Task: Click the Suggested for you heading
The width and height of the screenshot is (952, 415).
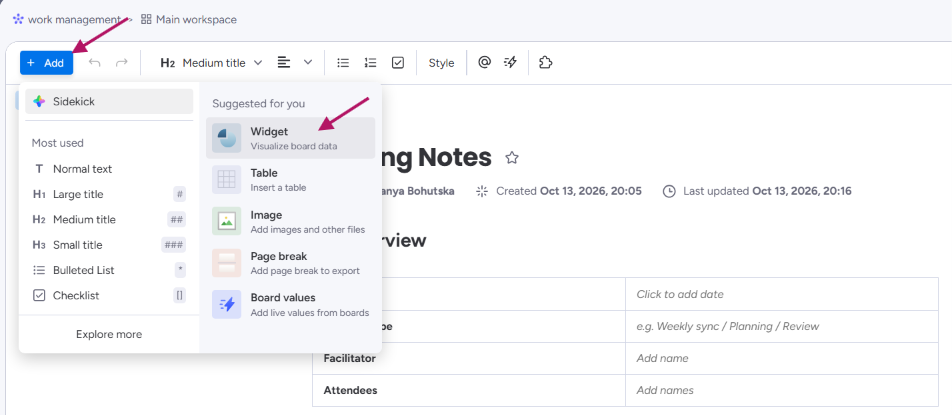Action: coord(259,104)
